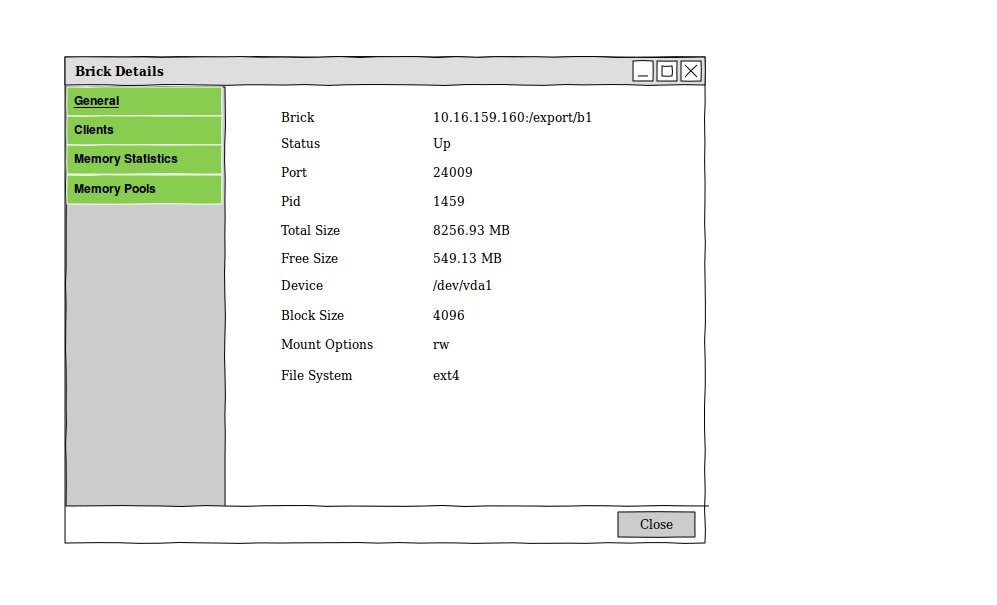Click the Pid value 1459

click(448, 201)
